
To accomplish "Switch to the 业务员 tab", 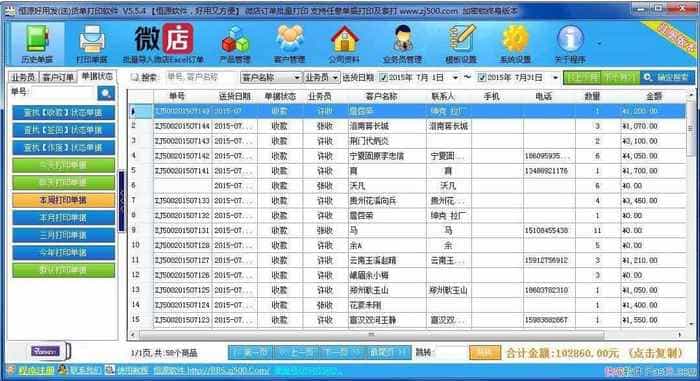I will 23,77.
